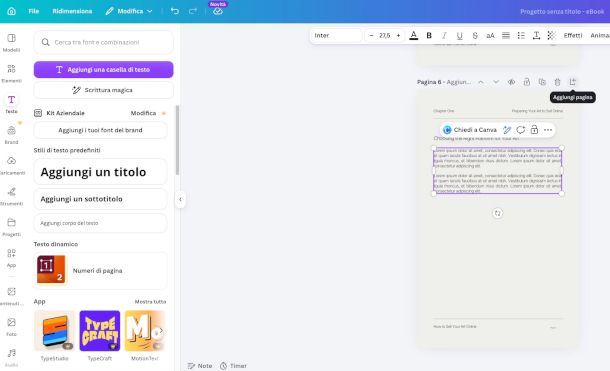Open the Brand sidebar tab
The height and width of the screenshot is (371, 610).
[11, 135]
